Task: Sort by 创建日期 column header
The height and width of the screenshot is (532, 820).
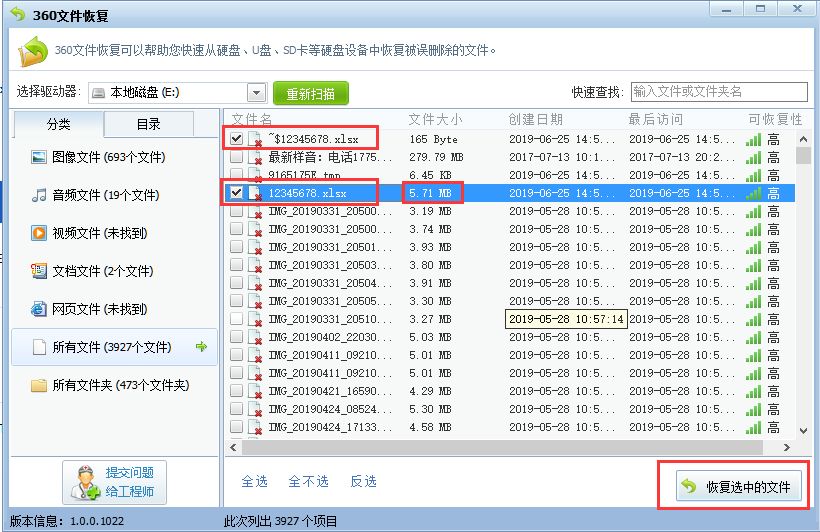Action: (536, 120)
